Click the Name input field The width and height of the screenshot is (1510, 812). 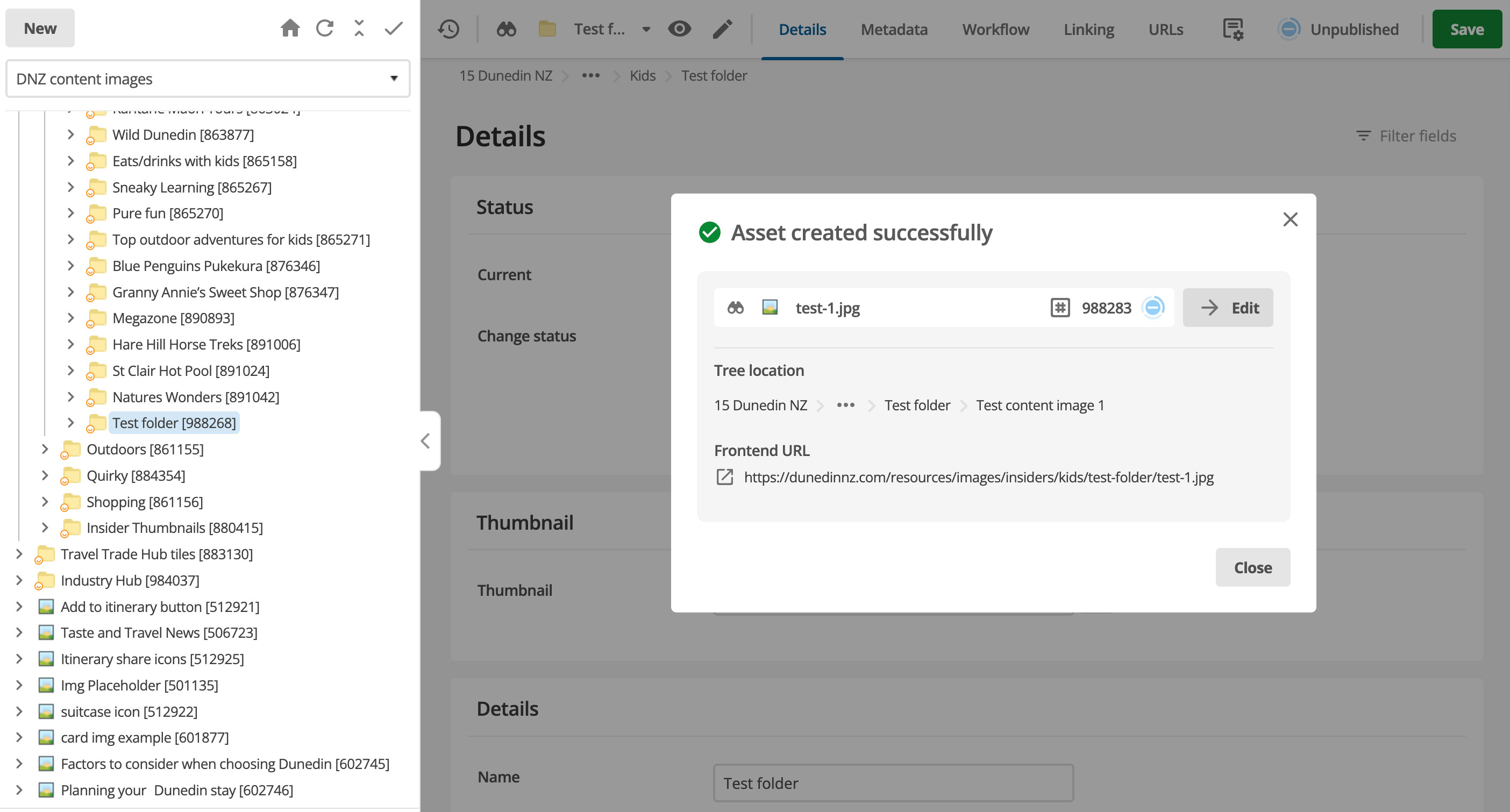click(893, 782)
